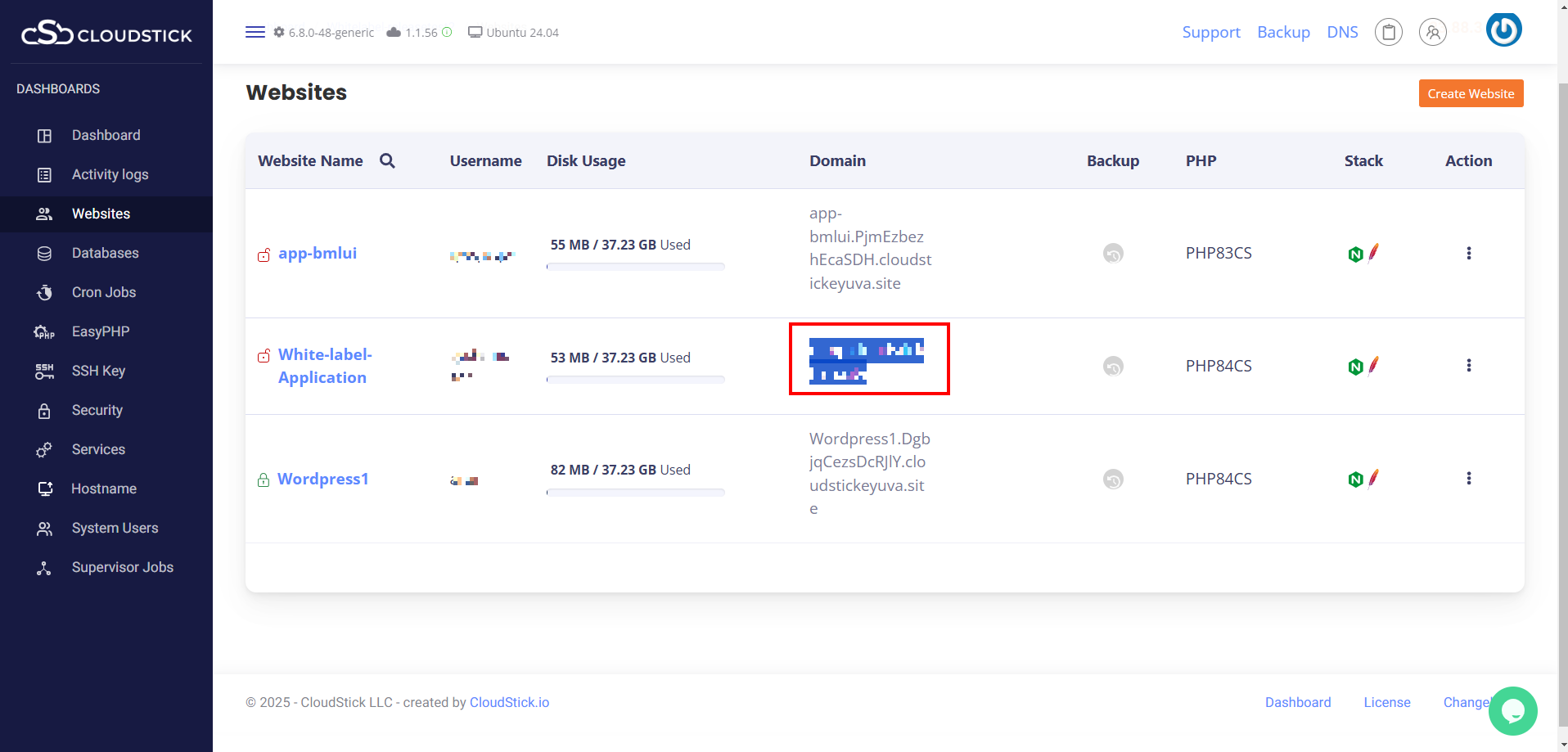Click the unlocked padlock beside app-bmlui
Viewport: 1568px width, 752px height.
264,255
